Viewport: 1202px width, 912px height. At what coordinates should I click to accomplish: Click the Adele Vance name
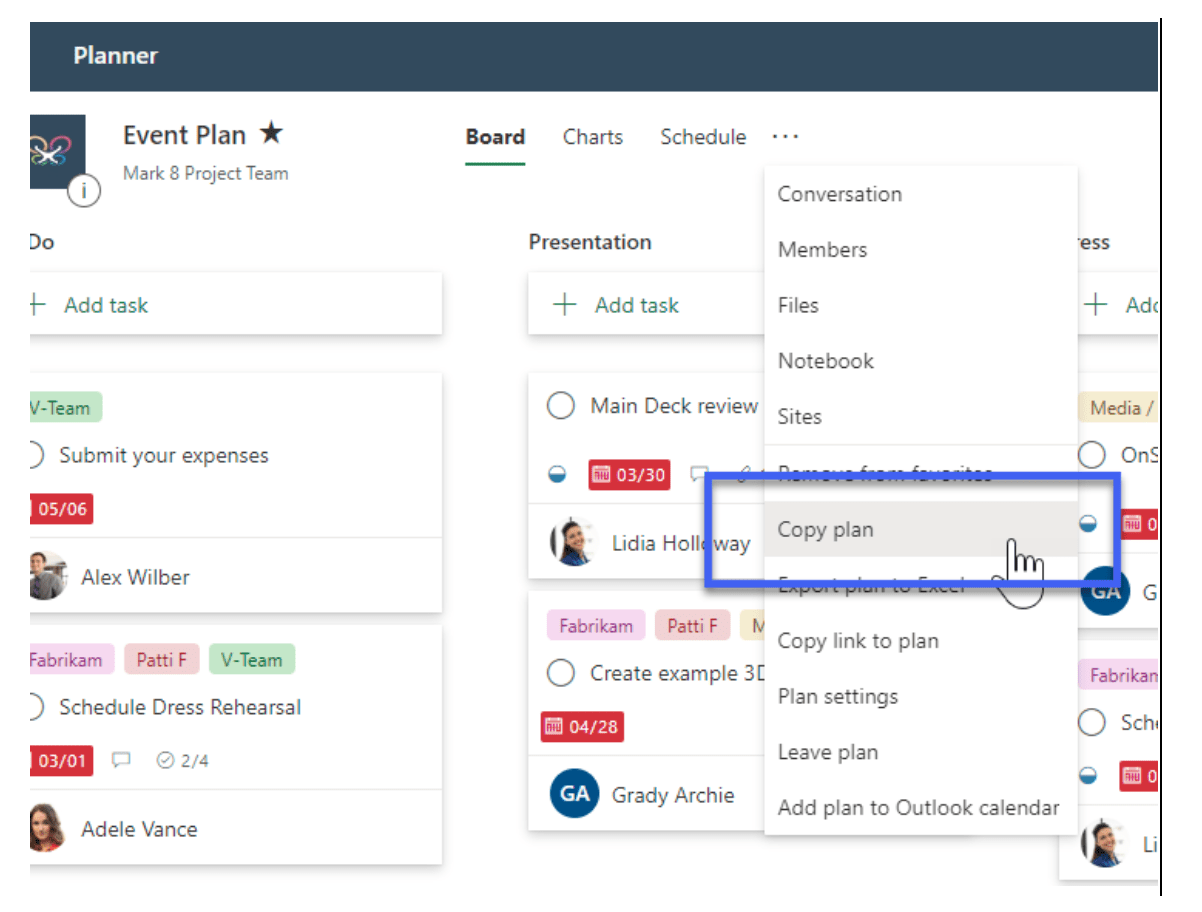click(139, 829)
